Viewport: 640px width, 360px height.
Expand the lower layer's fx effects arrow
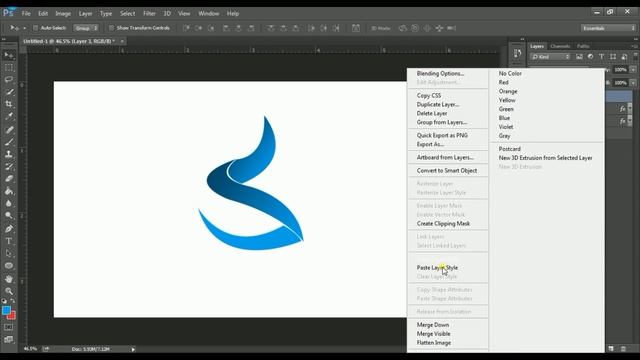(630, 121)
